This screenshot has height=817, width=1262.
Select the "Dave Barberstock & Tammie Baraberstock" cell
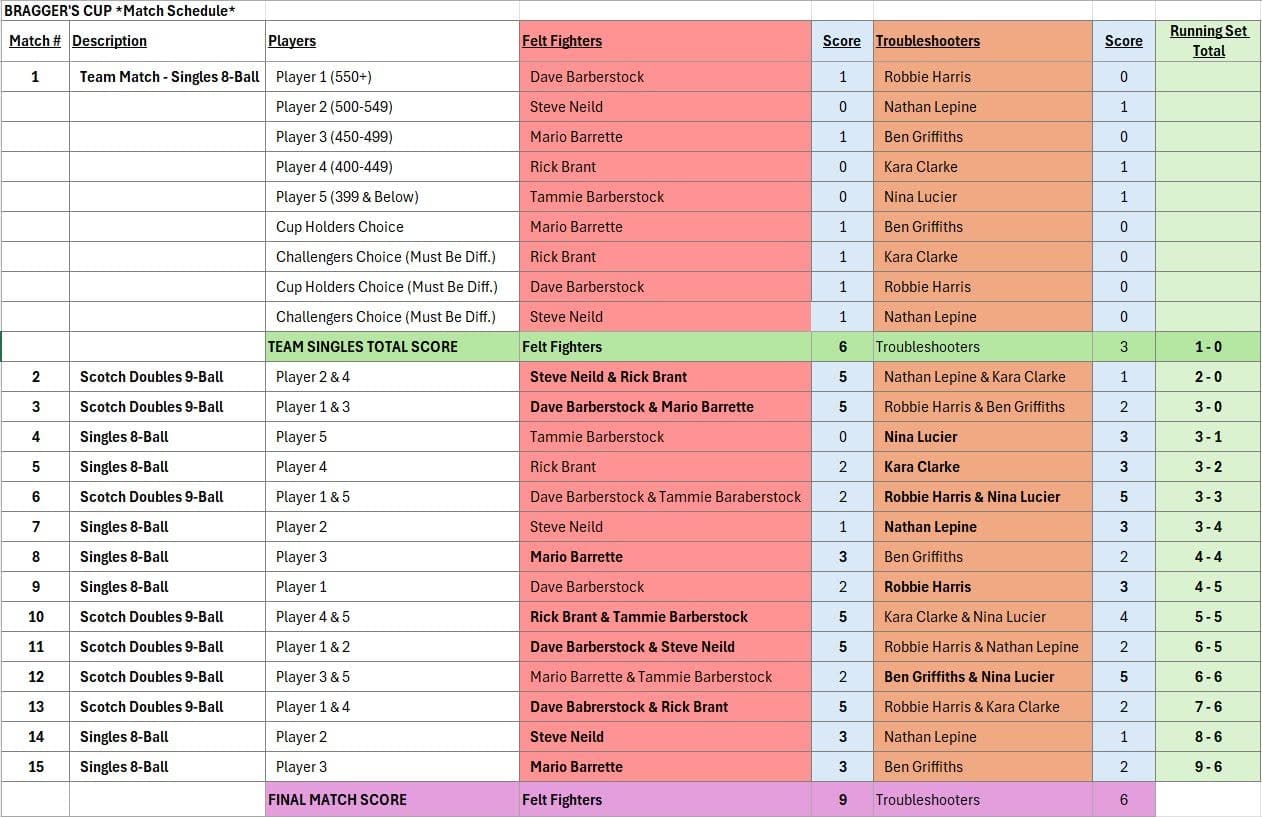[x=665, y=497]
